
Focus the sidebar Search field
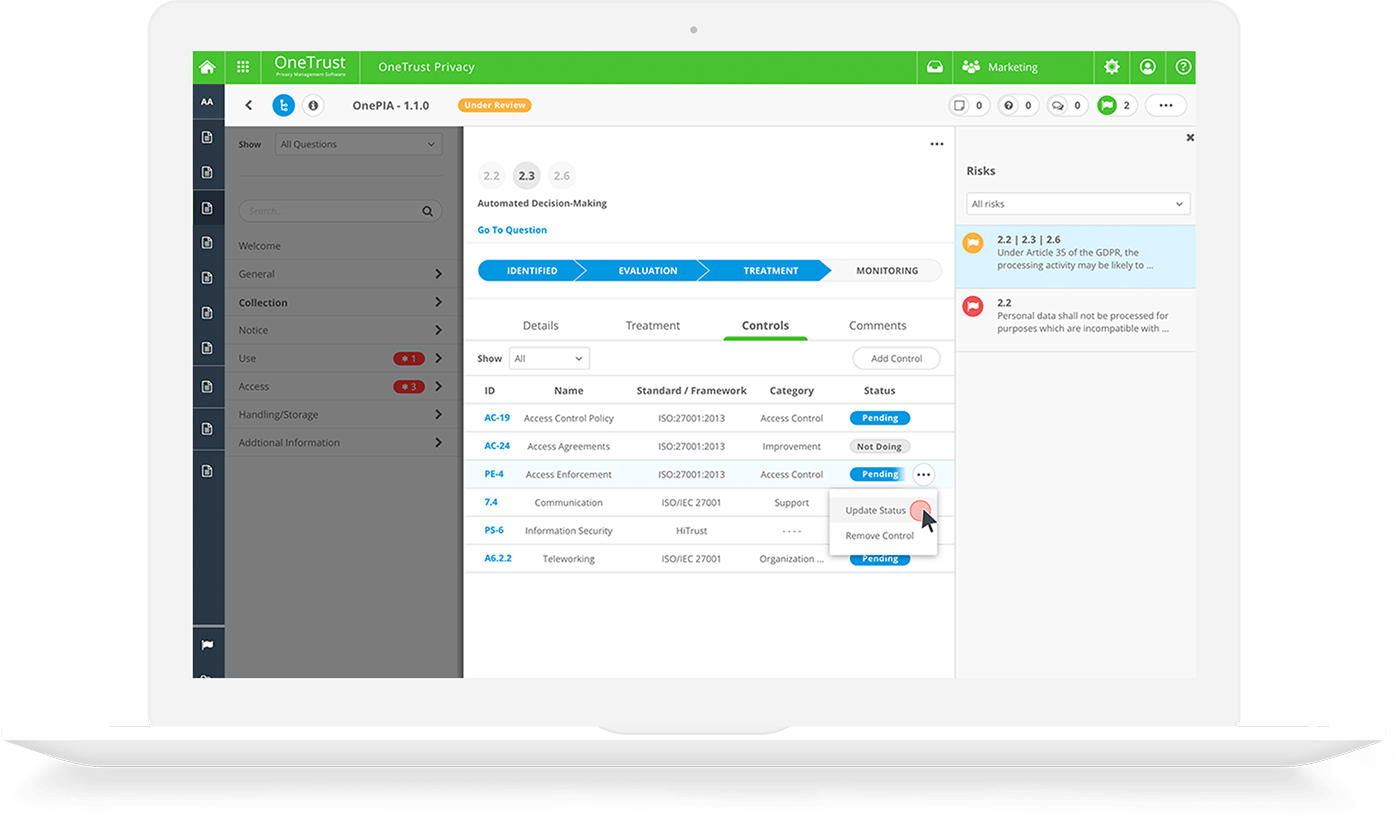click(x=340, y=211)
